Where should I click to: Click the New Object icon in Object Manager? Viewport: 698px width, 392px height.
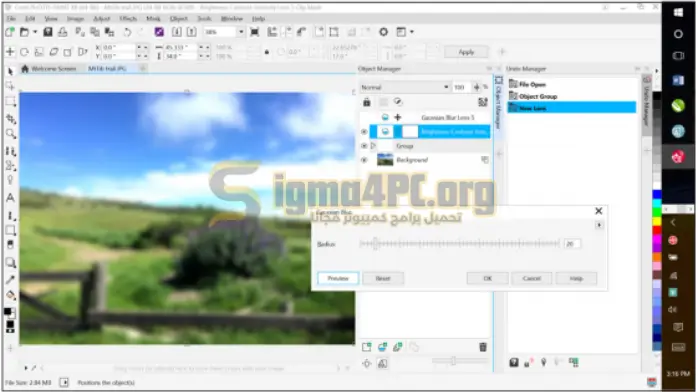[366, 347]
